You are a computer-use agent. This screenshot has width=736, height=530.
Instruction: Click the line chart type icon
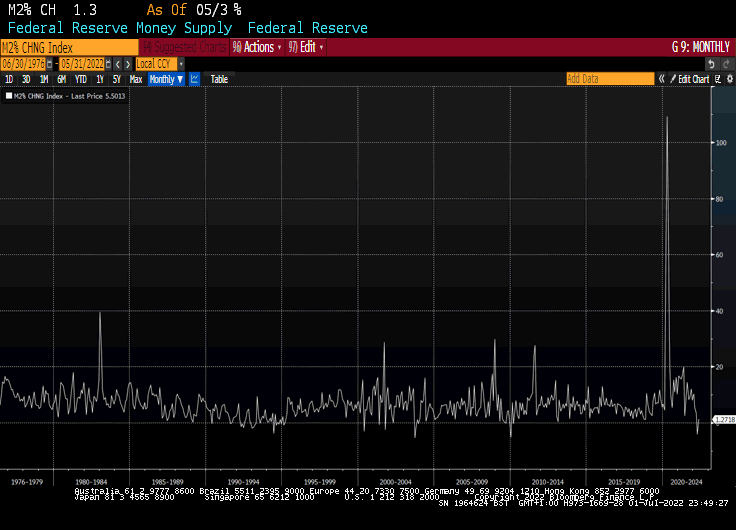coord(194,78)
